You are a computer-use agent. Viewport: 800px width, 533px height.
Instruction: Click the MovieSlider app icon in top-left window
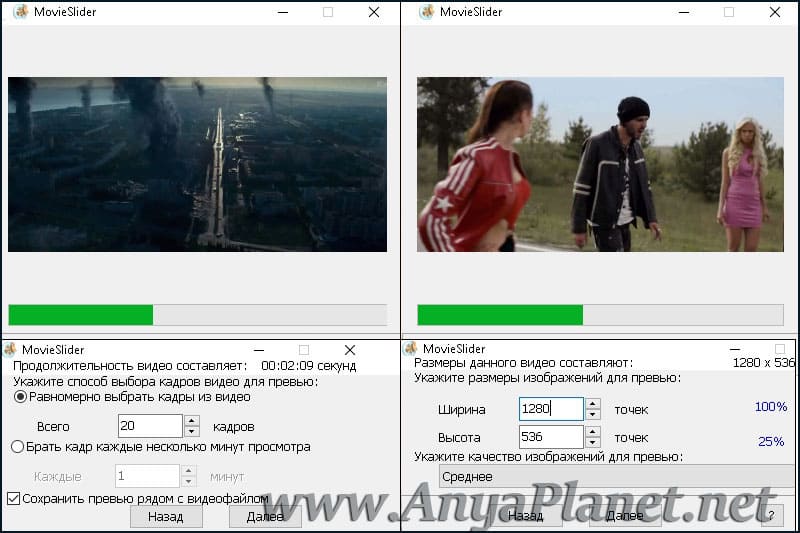(20, 12)
